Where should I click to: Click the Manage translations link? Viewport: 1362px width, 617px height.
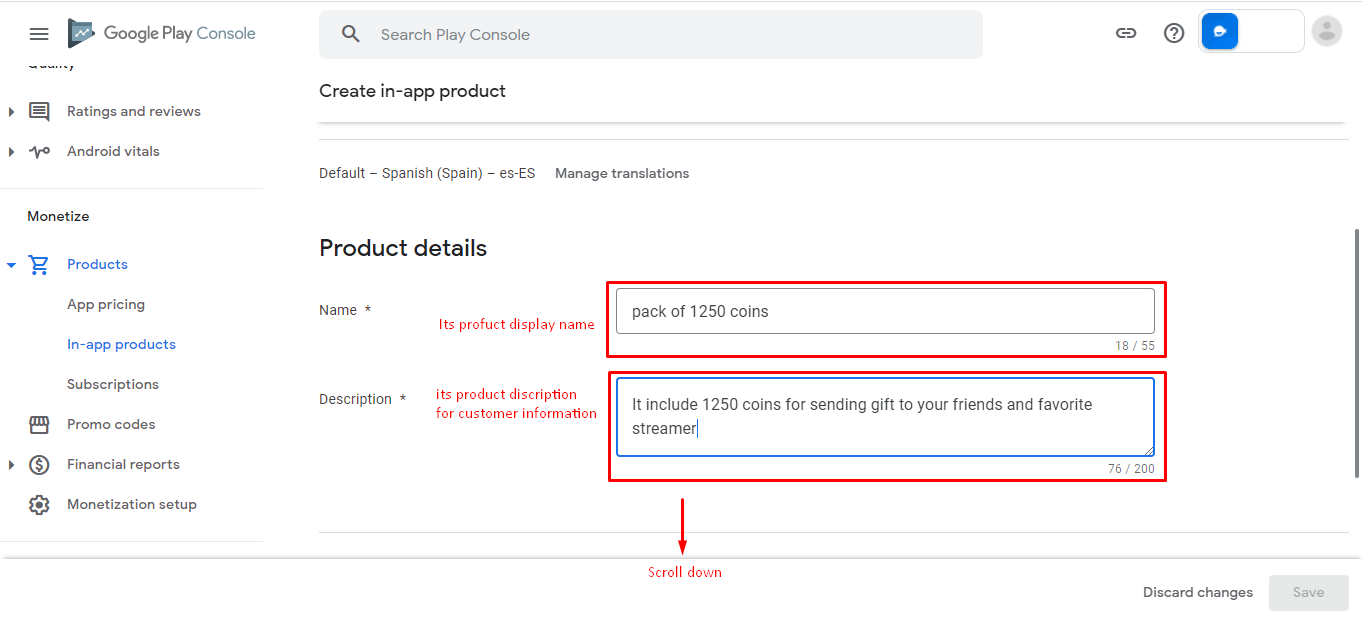pos(622,173)
